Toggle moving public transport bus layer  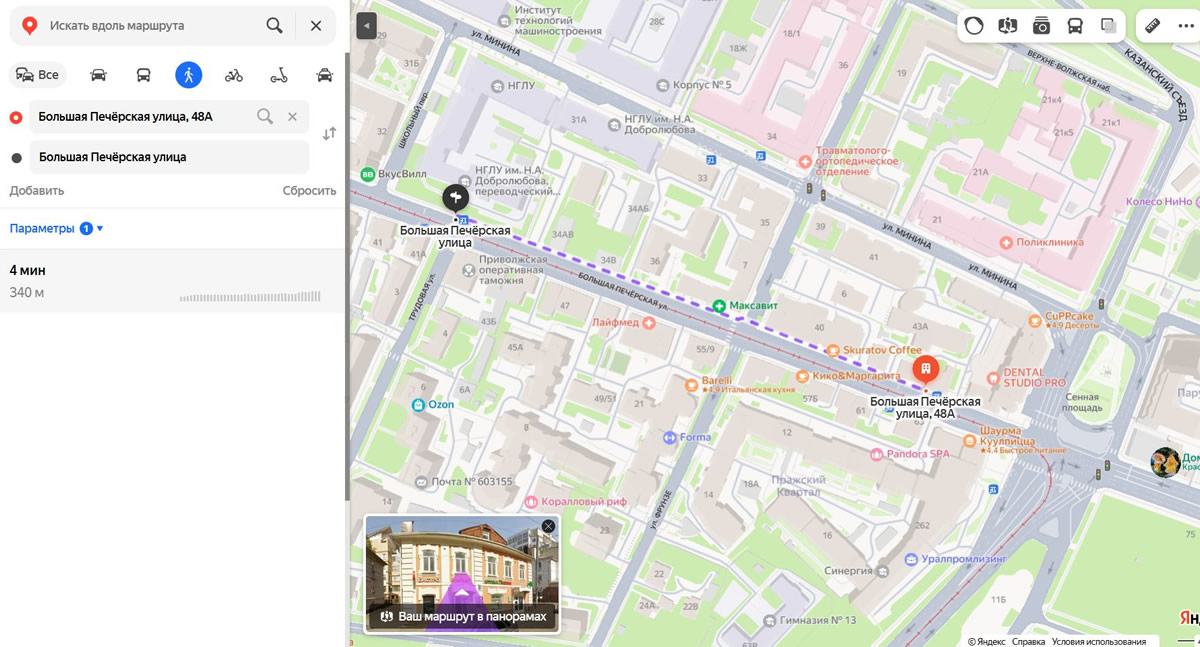1075,26
